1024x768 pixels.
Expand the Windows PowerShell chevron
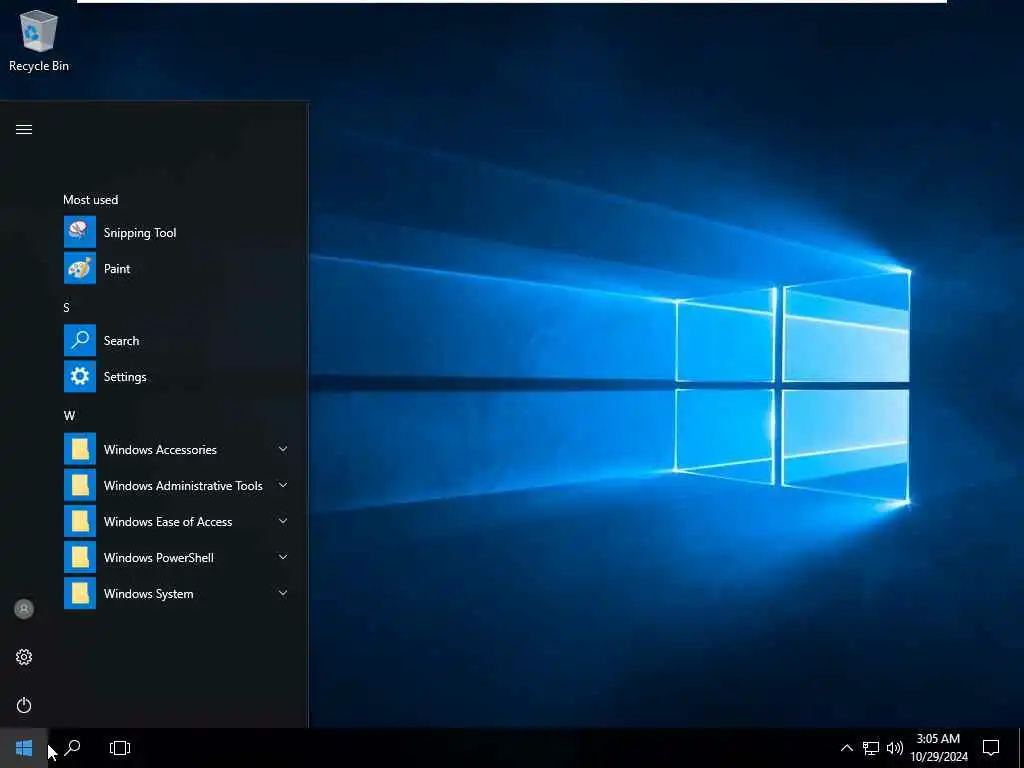[283, 557]
